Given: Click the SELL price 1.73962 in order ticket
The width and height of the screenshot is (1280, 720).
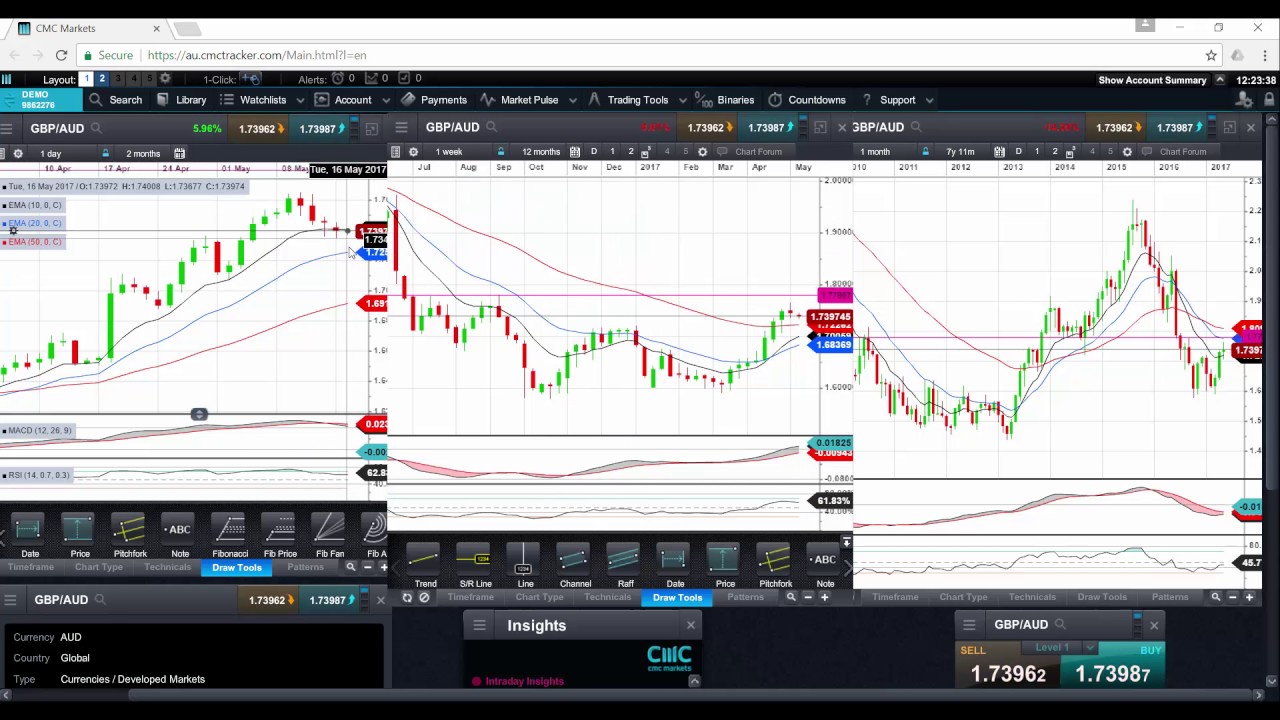Looking at the screenshot, I should (1008, 665).
